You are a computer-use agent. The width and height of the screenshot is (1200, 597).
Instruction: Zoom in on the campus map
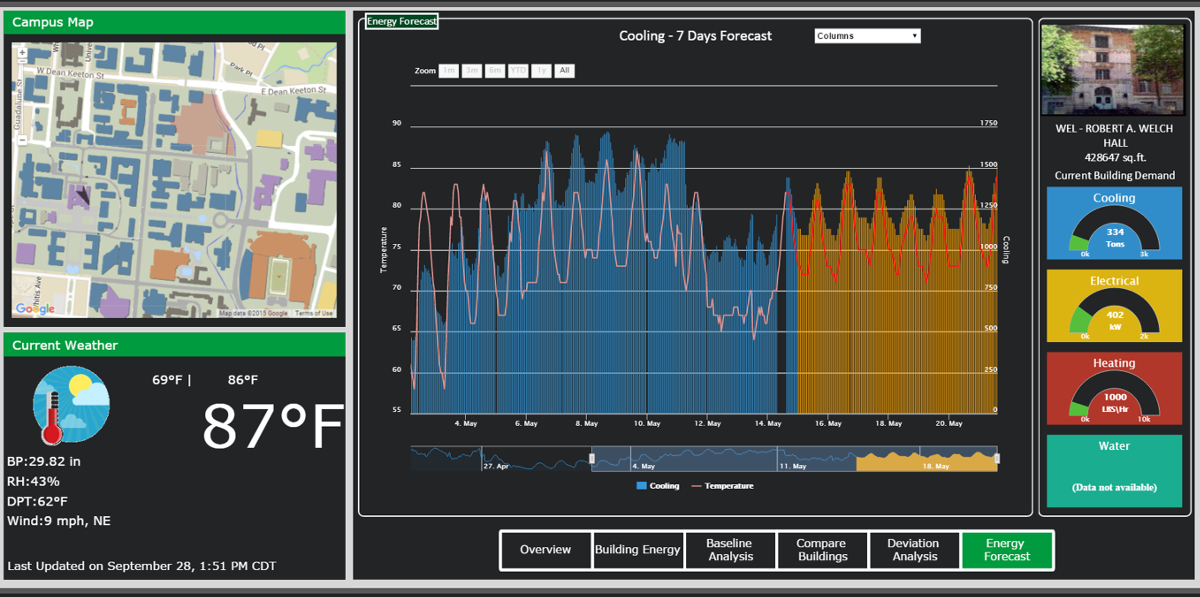[x=21, y=125]
